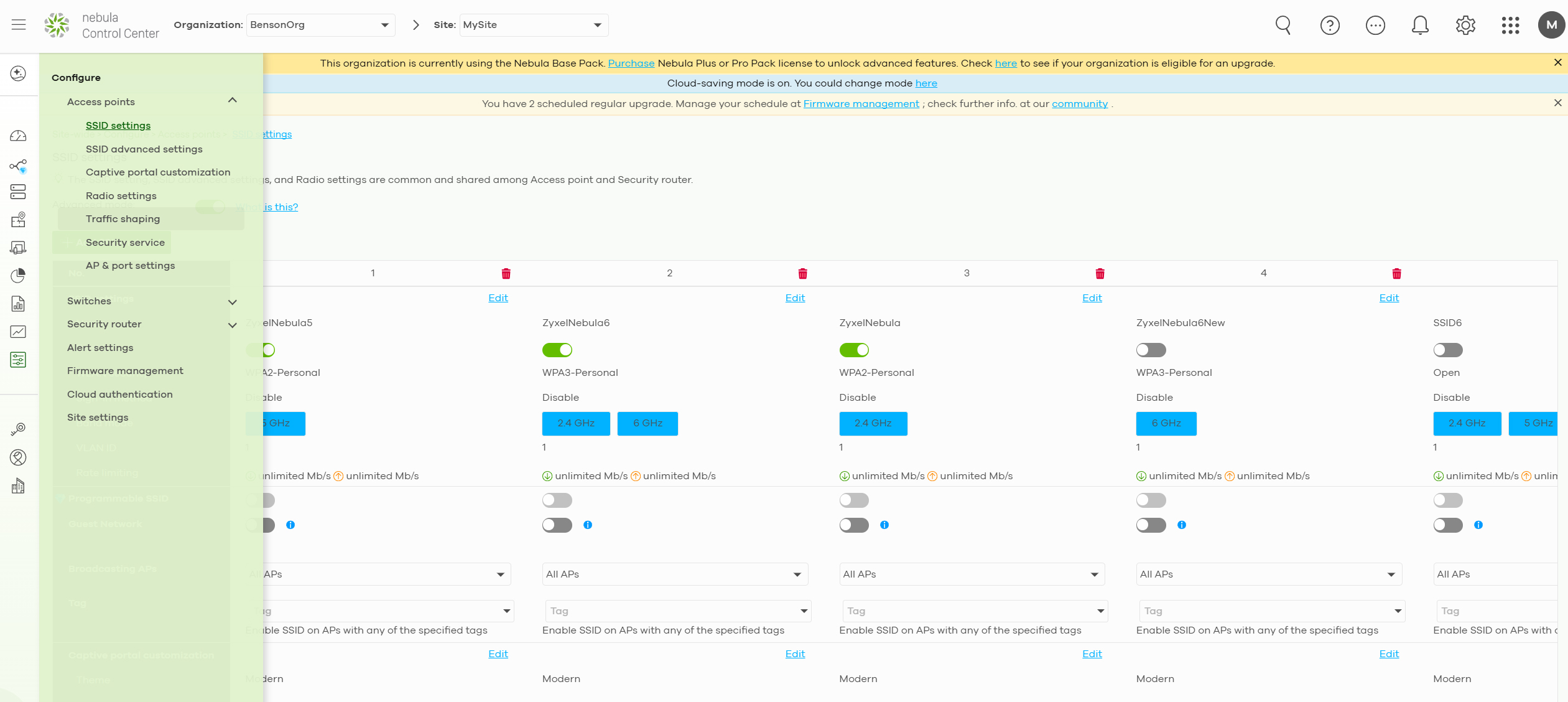The width and height of the screenshot is (1568, 702).
Task: Click info icon in ZyxelNebula6 column
Action: point(588,525)
